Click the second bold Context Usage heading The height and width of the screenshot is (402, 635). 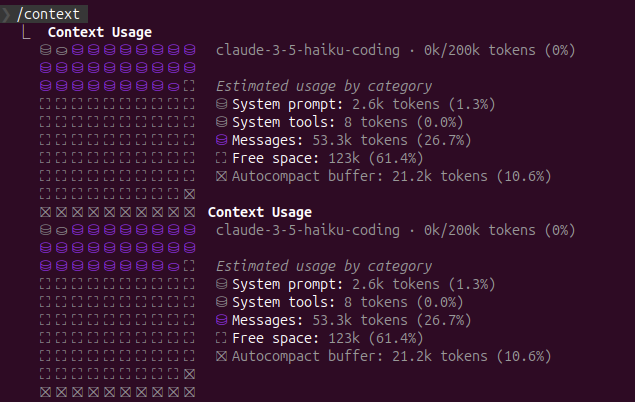point(259,212)
